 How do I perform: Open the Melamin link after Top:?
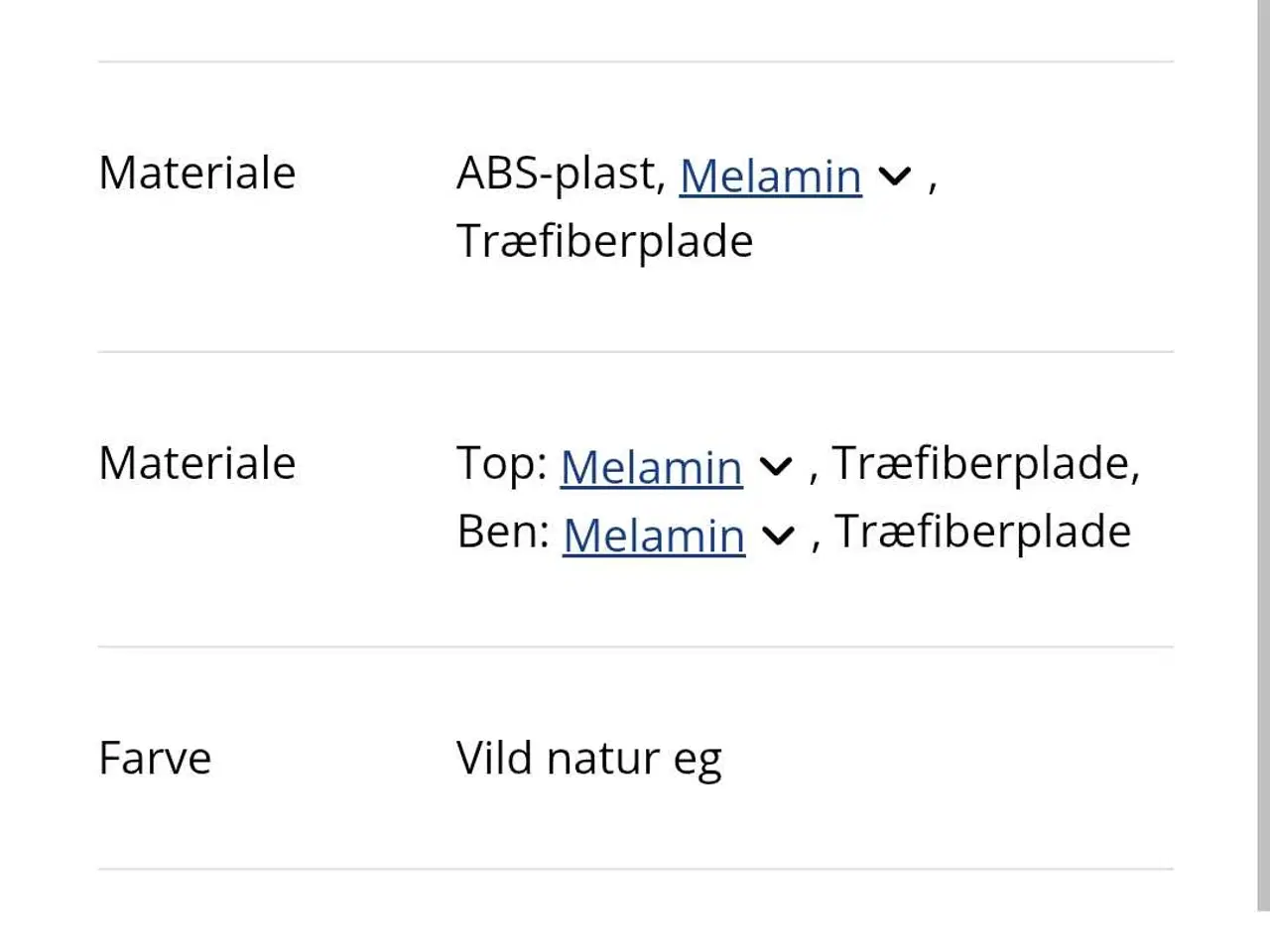[x=651, y=466]
